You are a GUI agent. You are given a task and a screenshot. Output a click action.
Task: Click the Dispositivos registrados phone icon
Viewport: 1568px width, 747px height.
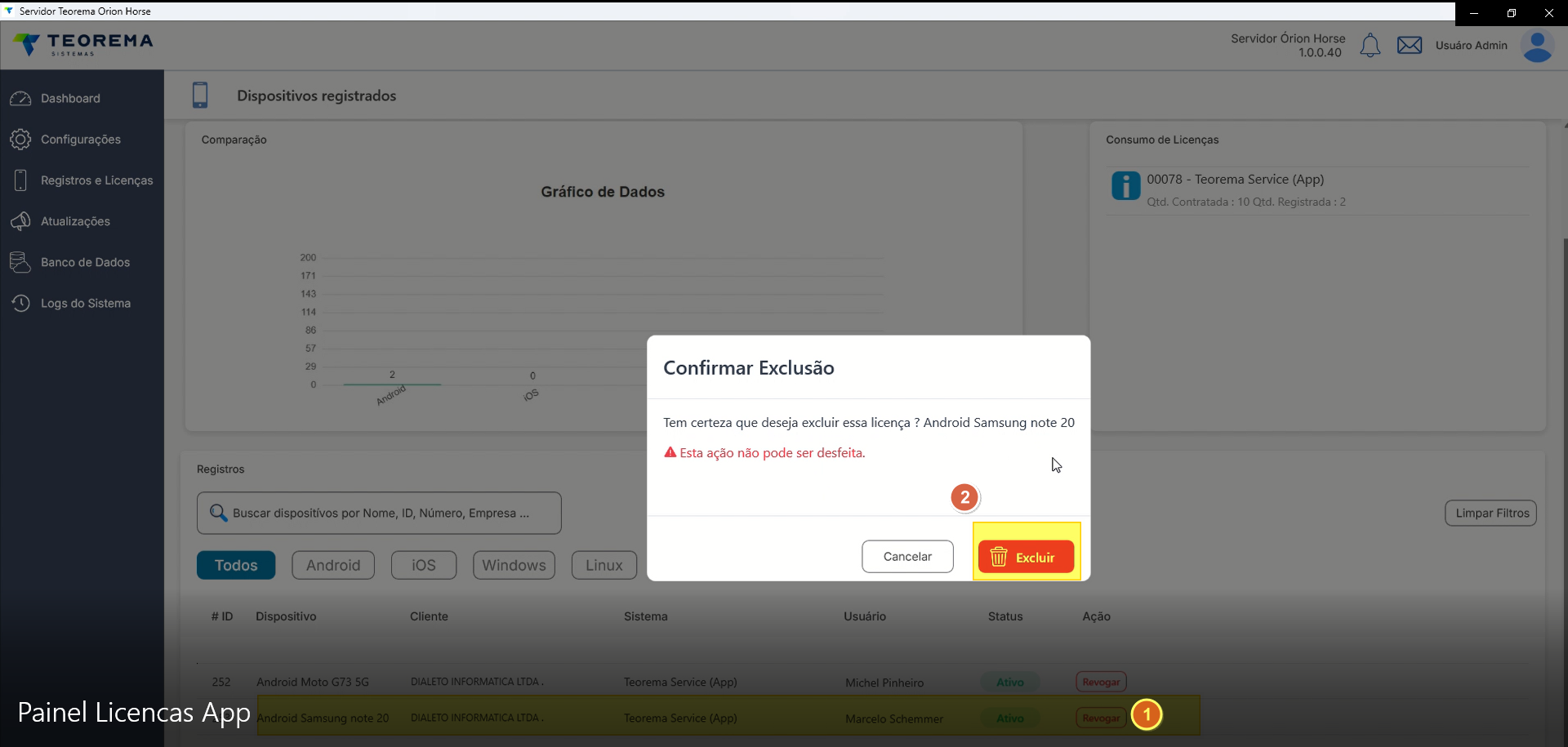(200, 95)
